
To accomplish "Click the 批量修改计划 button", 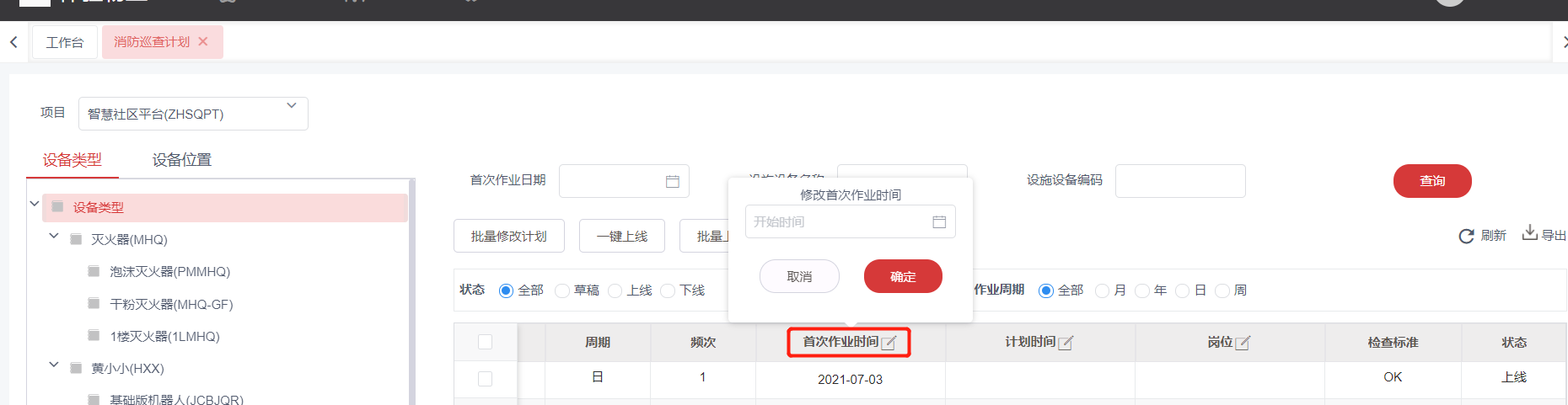I will (x=509, y=236).
